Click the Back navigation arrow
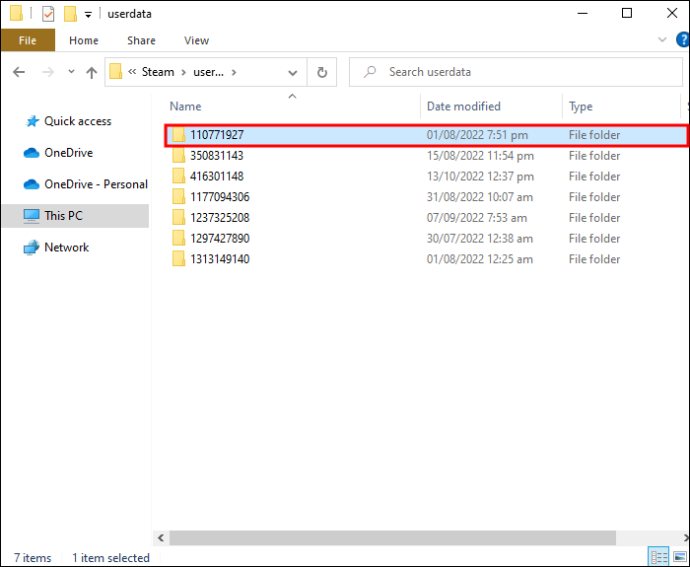690x567 pixels. click(19, 72)
